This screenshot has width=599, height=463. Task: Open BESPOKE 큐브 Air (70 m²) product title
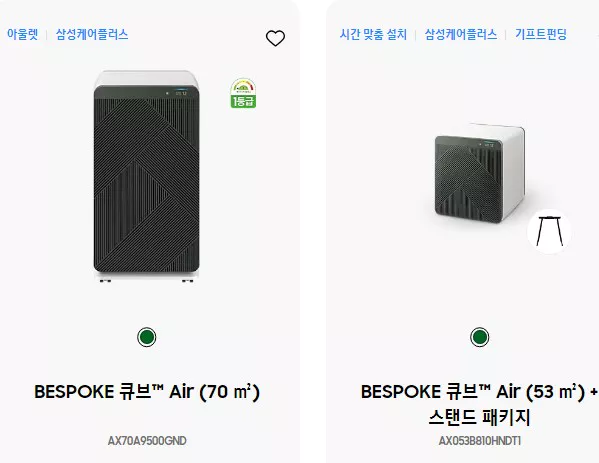(147, 392)
